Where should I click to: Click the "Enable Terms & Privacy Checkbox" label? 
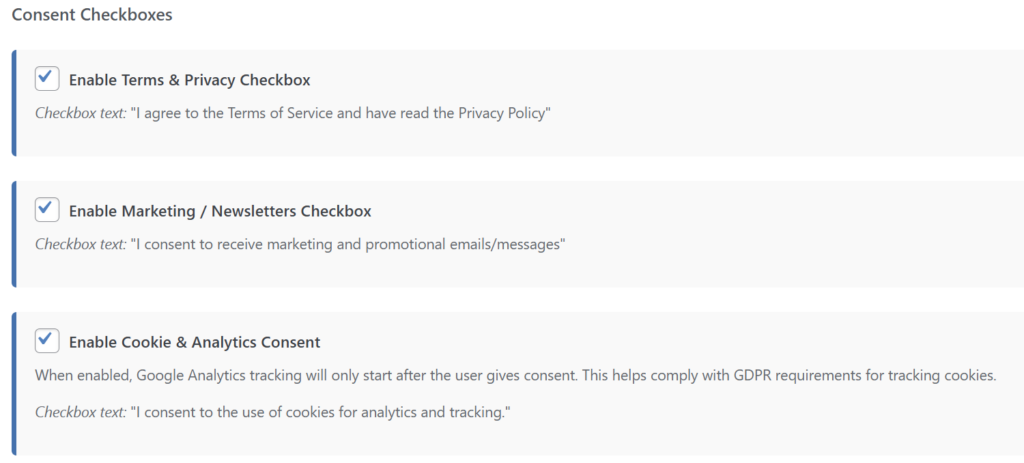pyautogui.click(x=189, y=80)
